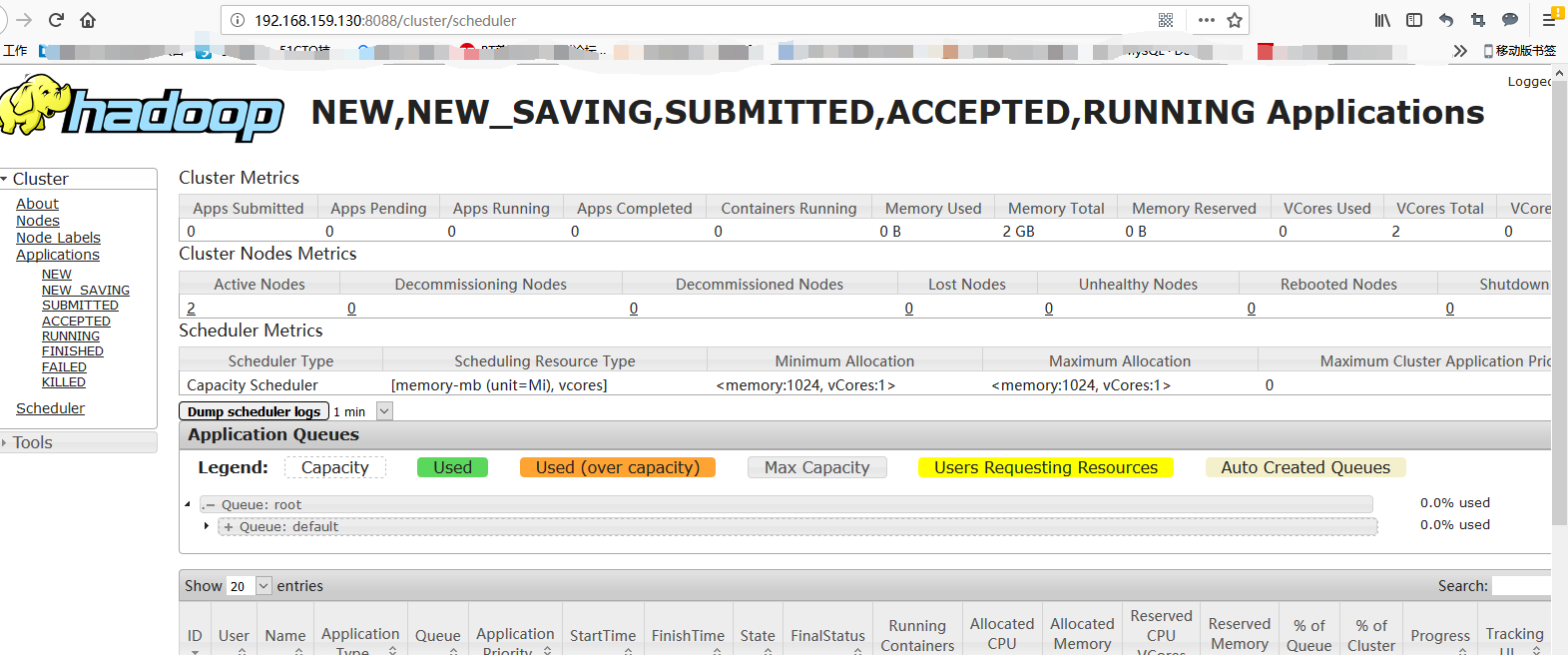Expand the Queue: default tree node
The height and width of the screenshot is (655, 1568).
pos(207,526)
